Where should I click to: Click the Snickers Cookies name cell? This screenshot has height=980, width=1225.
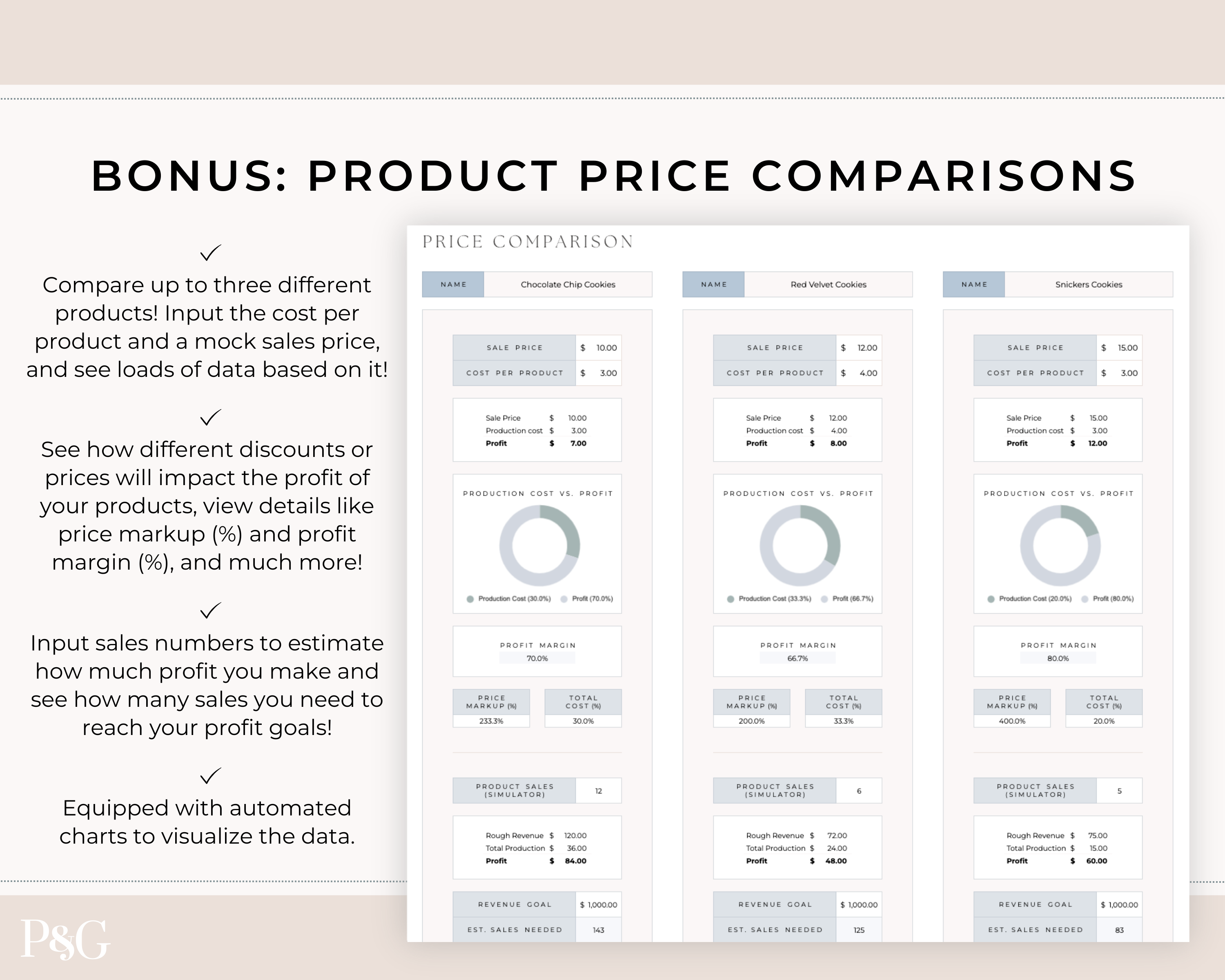click(x=1088, y=284)
